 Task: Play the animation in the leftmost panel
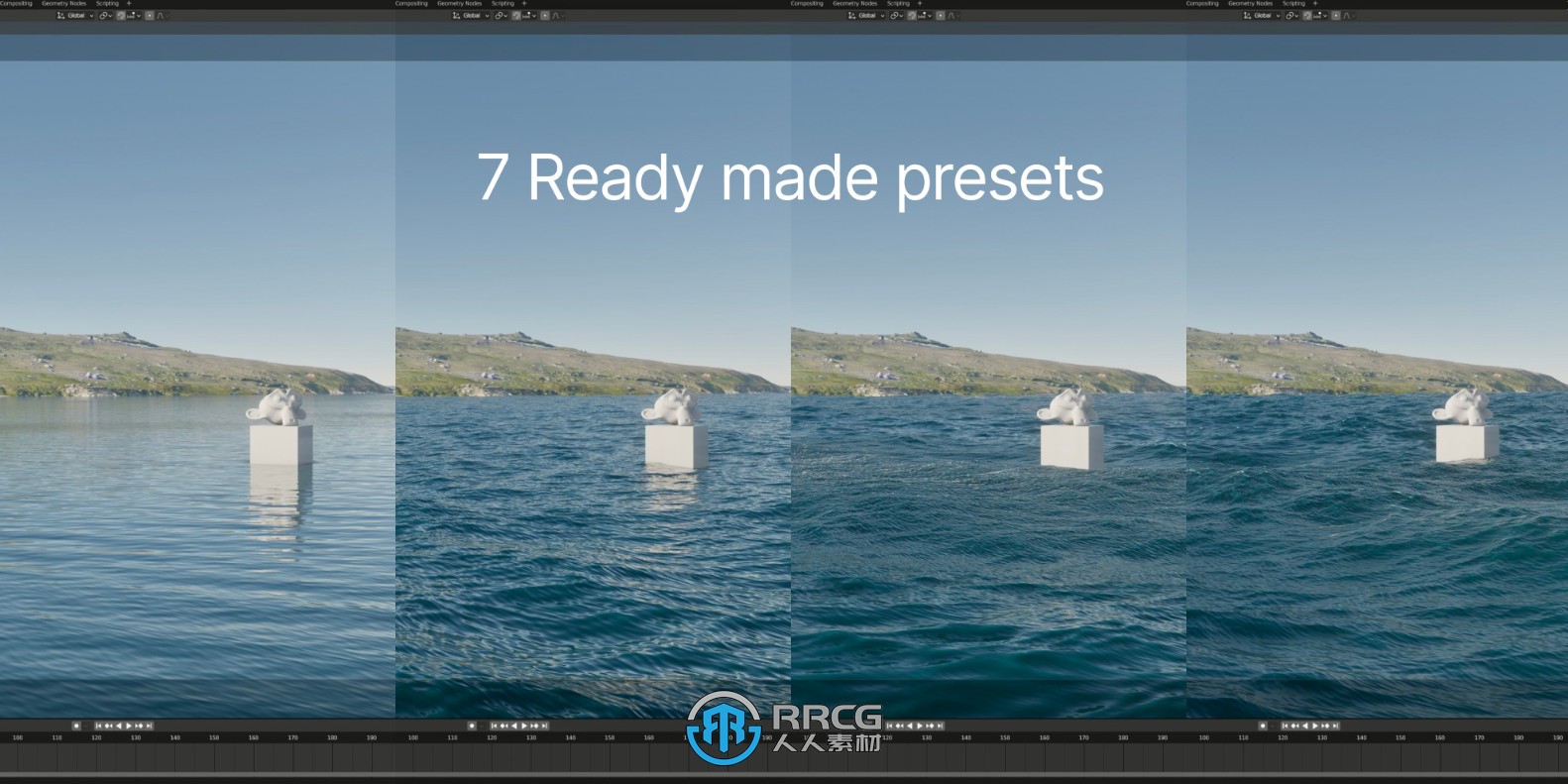pyautogui.click(x=129, y=726)
